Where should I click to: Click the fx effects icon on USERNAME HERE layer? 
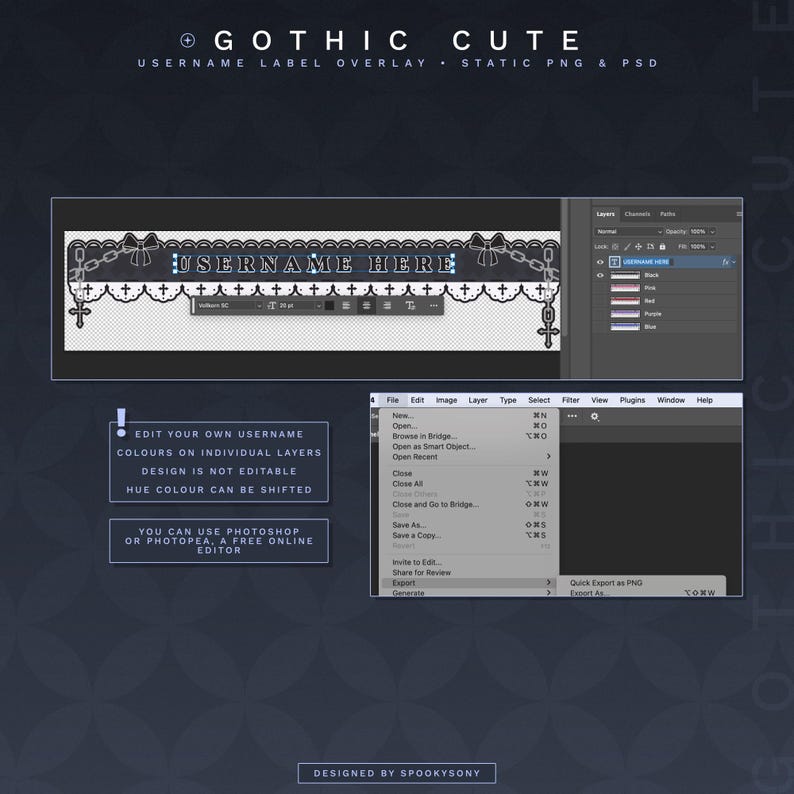click(x=725, y=262)
